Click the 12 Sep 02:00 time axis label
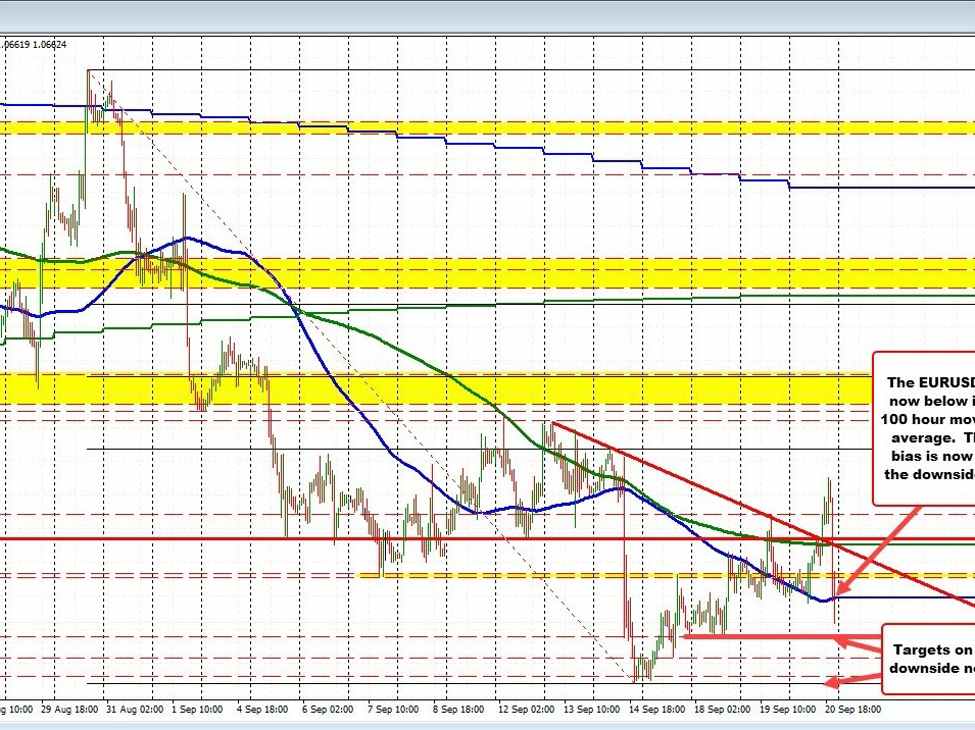The height and width of the screenshot is (730, 975). click(x=527, y=707)
